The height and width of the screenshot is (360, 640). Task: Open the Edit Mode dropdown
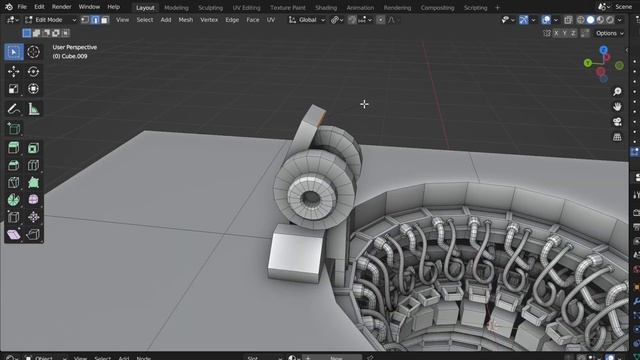click(x=50, y=20)
